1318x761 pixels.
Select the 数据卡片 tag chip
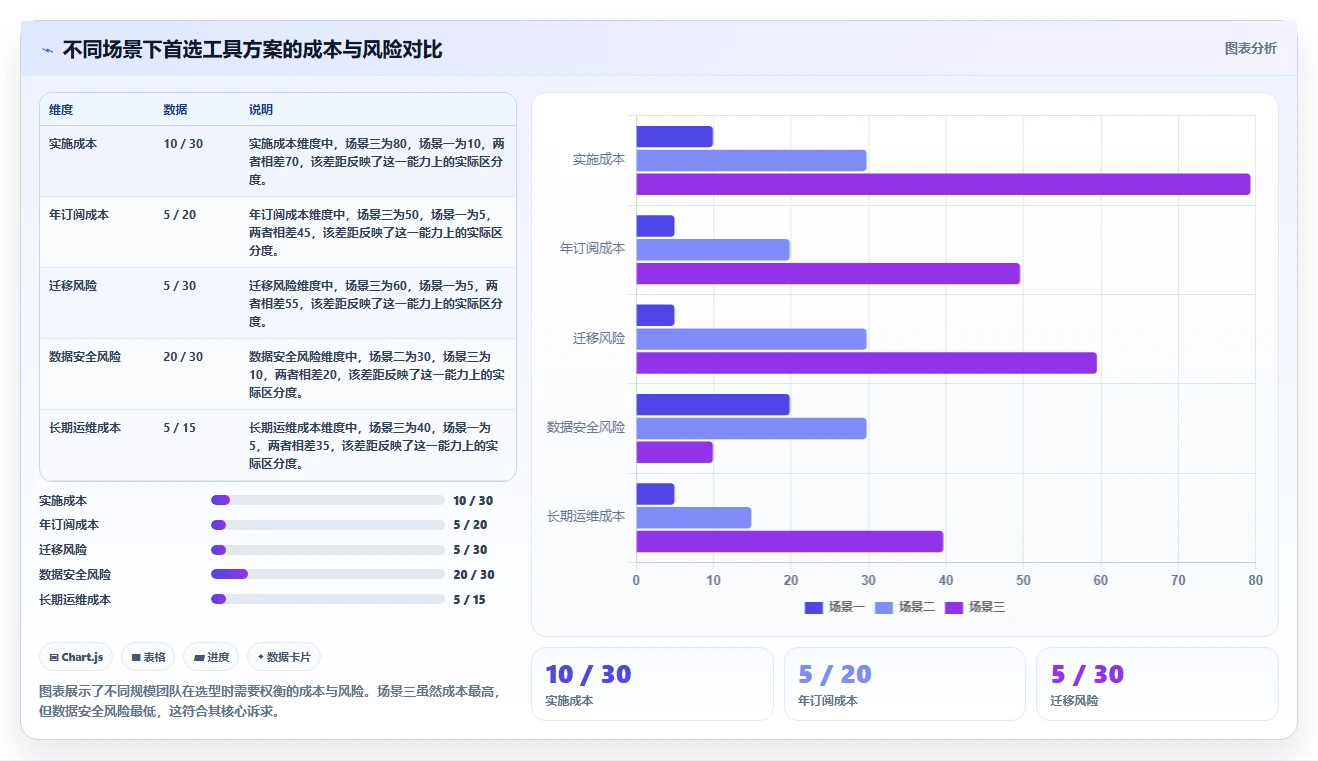(x=284, y=657)
